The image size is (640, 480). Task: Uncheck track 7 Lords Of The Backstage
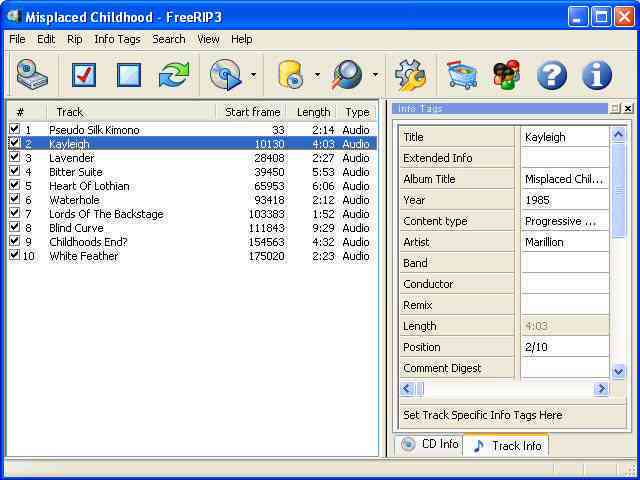tap(15, 213)
